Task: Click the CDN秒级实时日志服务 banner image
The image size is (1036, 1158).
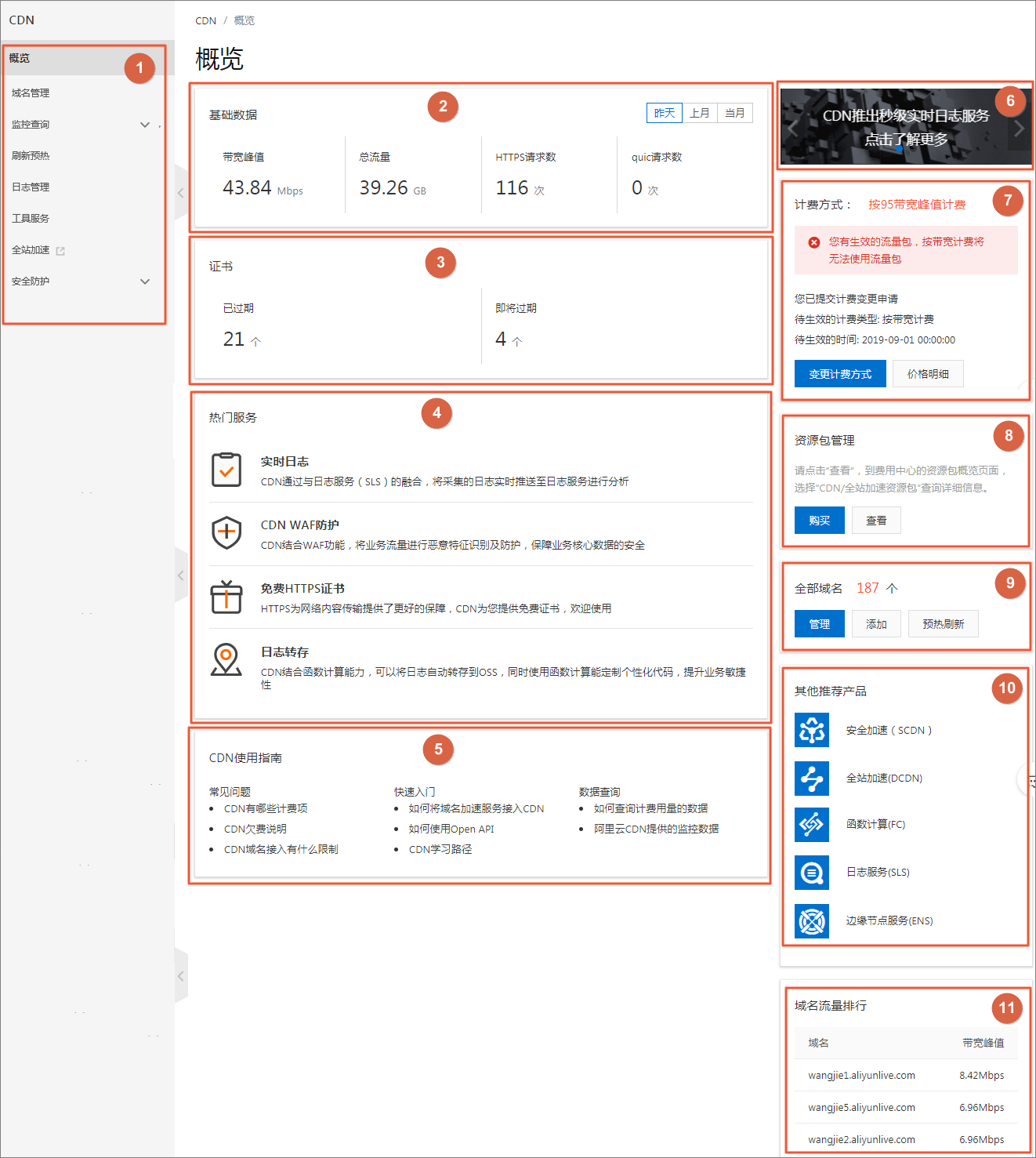Action: tap(906, 126)
